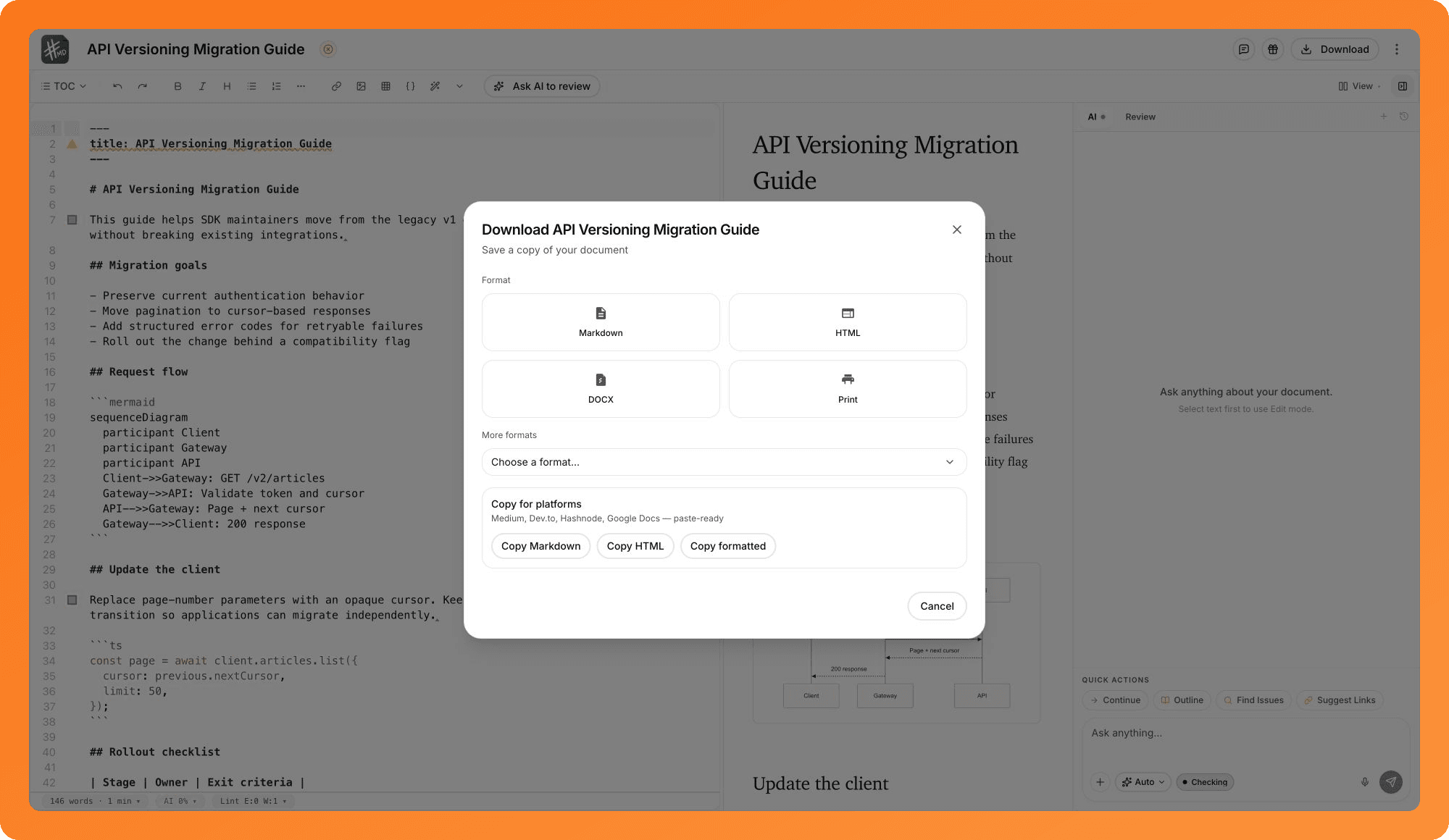1449x840 pixels.
Task: Click the insert link icon
Action: pyautogui.click(x=336, y=86)
